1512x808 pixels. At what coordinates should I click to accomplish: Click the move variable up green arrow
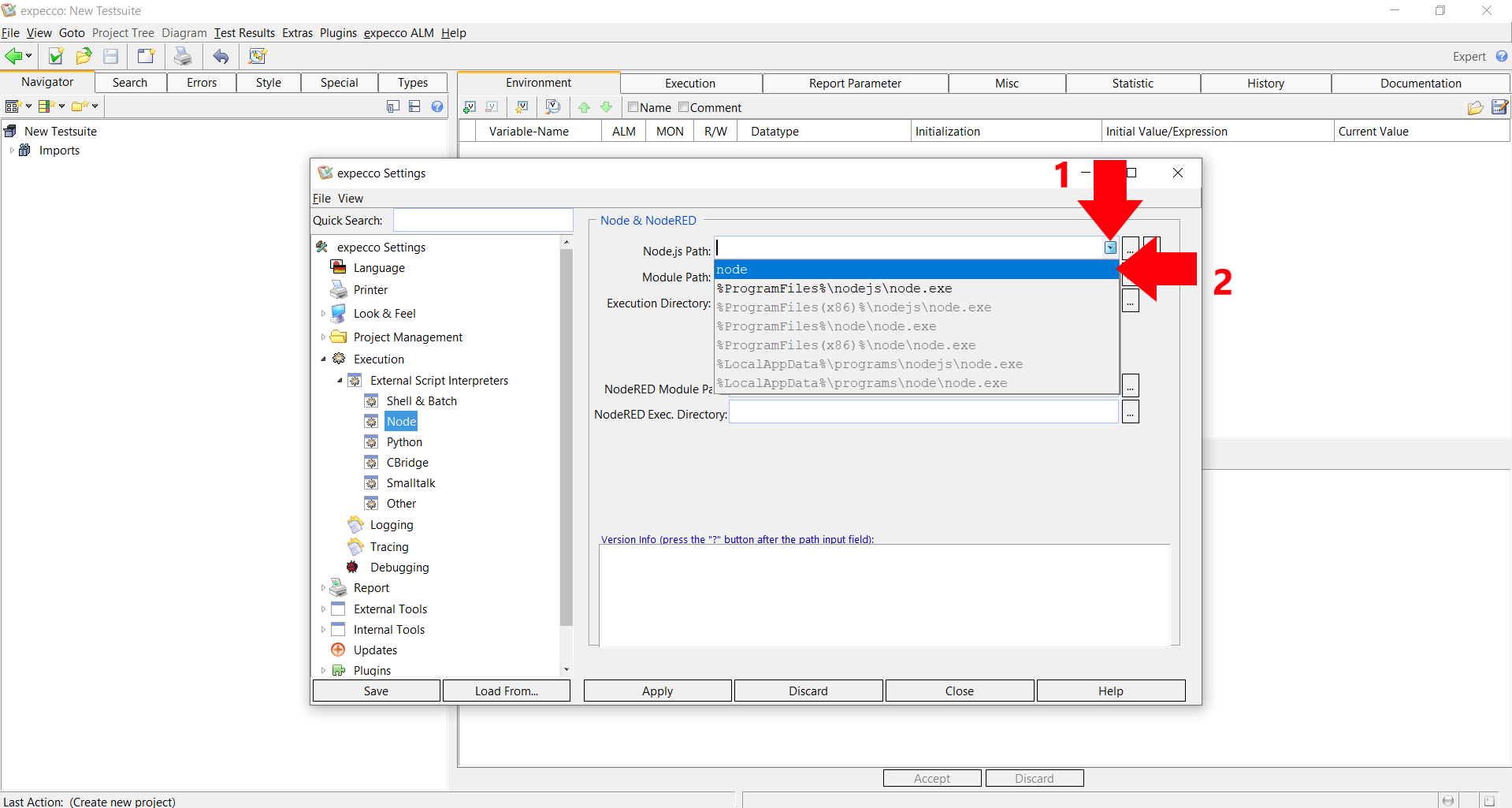[584, 107]
